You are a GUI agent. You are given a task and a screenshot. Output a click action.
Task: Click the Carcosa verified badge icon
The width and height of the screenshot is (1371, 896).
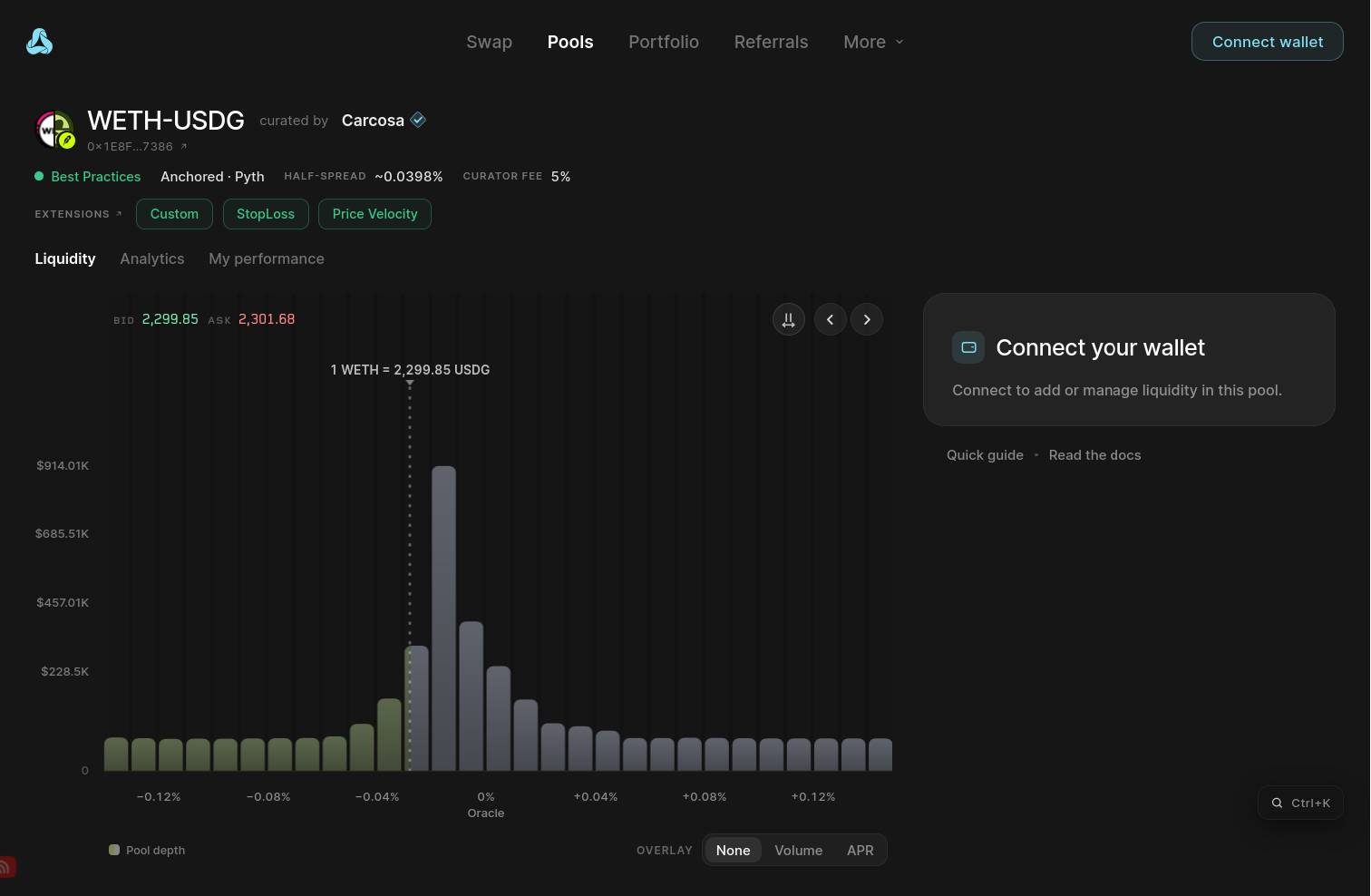pos(418,120)
